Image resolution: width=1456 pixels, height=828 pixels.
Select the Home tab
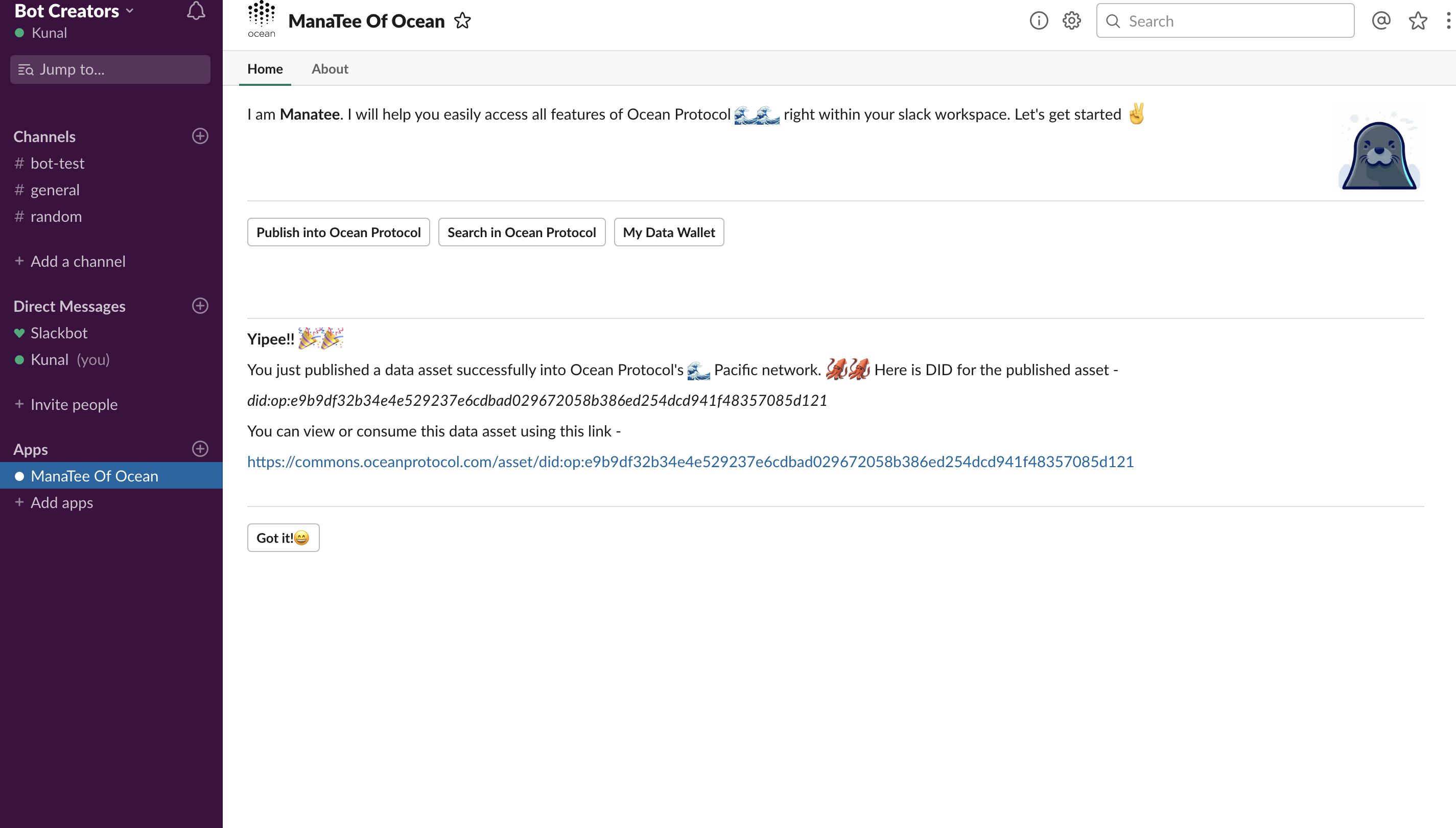[265, 69]
